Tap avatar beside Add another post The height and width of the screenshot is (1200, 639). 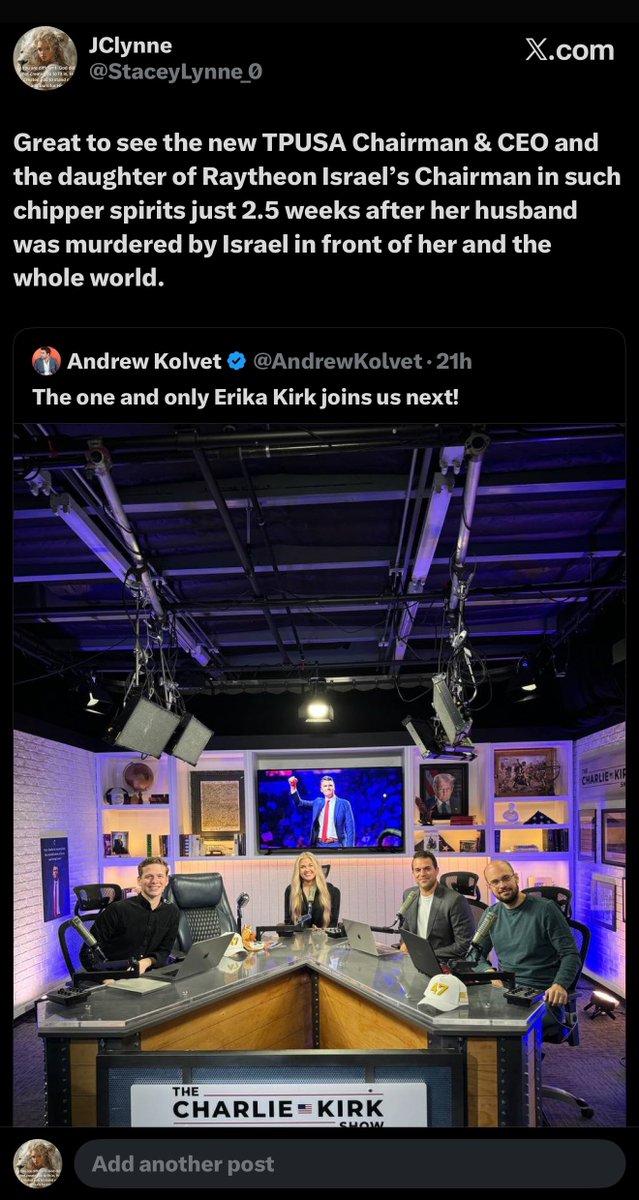tap(38, 1164)
